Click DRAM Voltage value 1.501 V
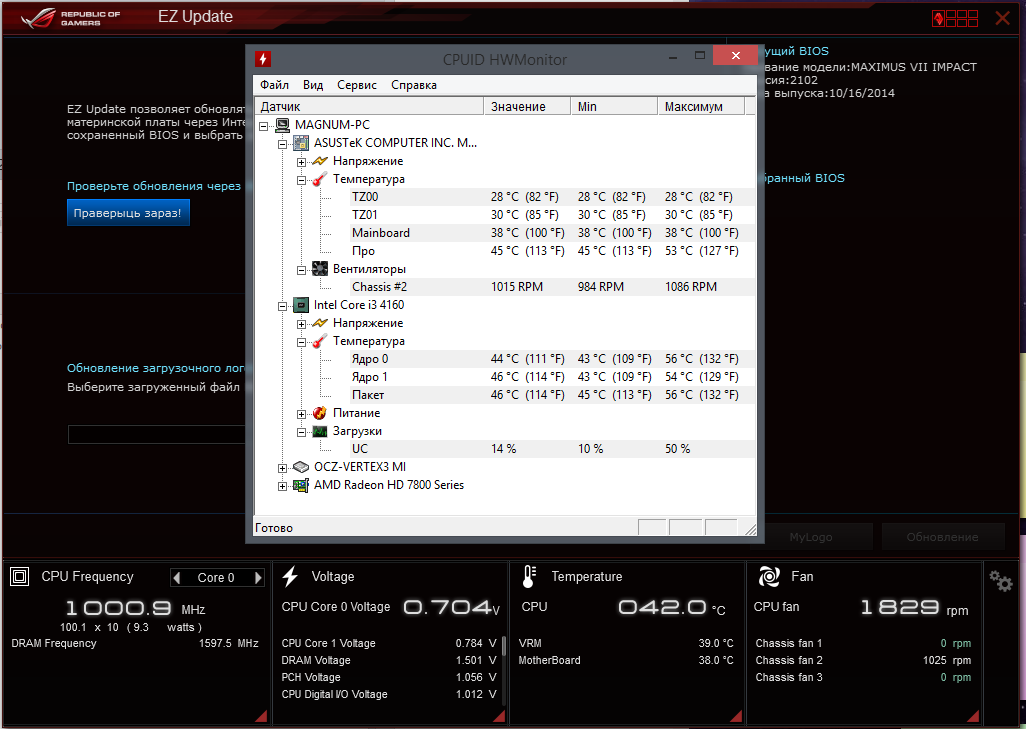This screenshot has height=729, width=1026. pyautogui.click(x=476, y=660)
